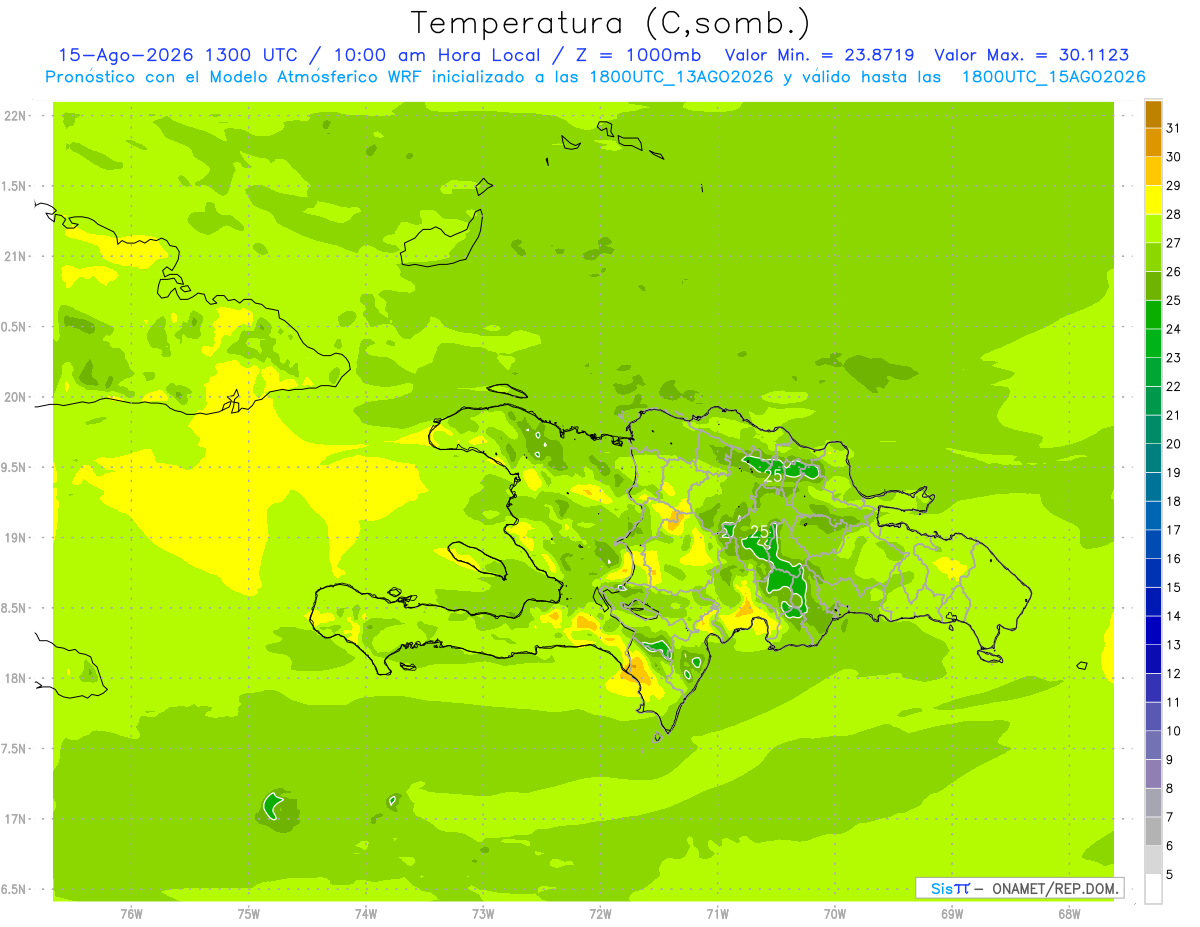Click the 71W longitude label
Screen dimensions: 1200x927
click(718, 914)
